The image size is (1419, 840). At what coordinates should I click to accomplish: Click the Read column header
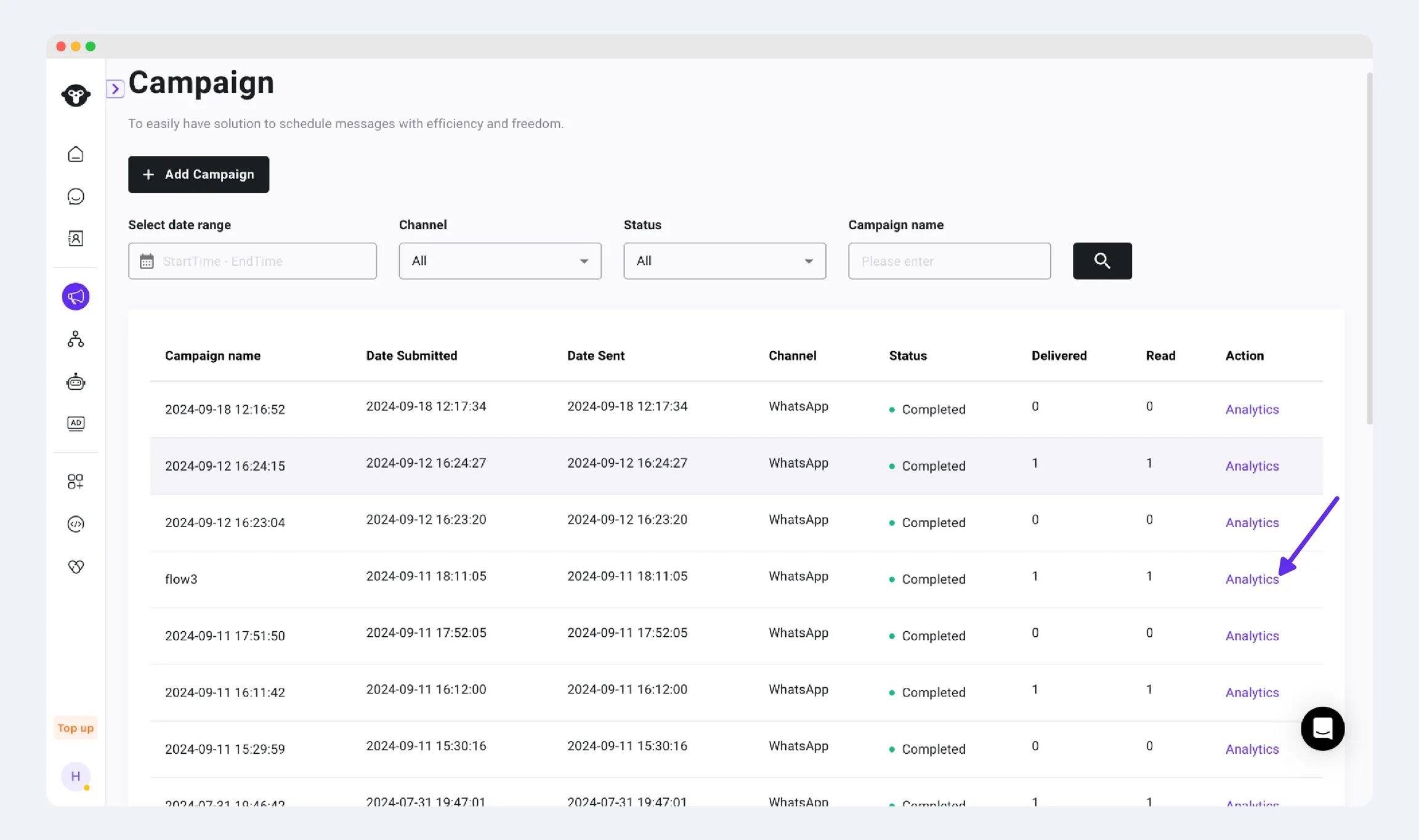point(1160,356)
